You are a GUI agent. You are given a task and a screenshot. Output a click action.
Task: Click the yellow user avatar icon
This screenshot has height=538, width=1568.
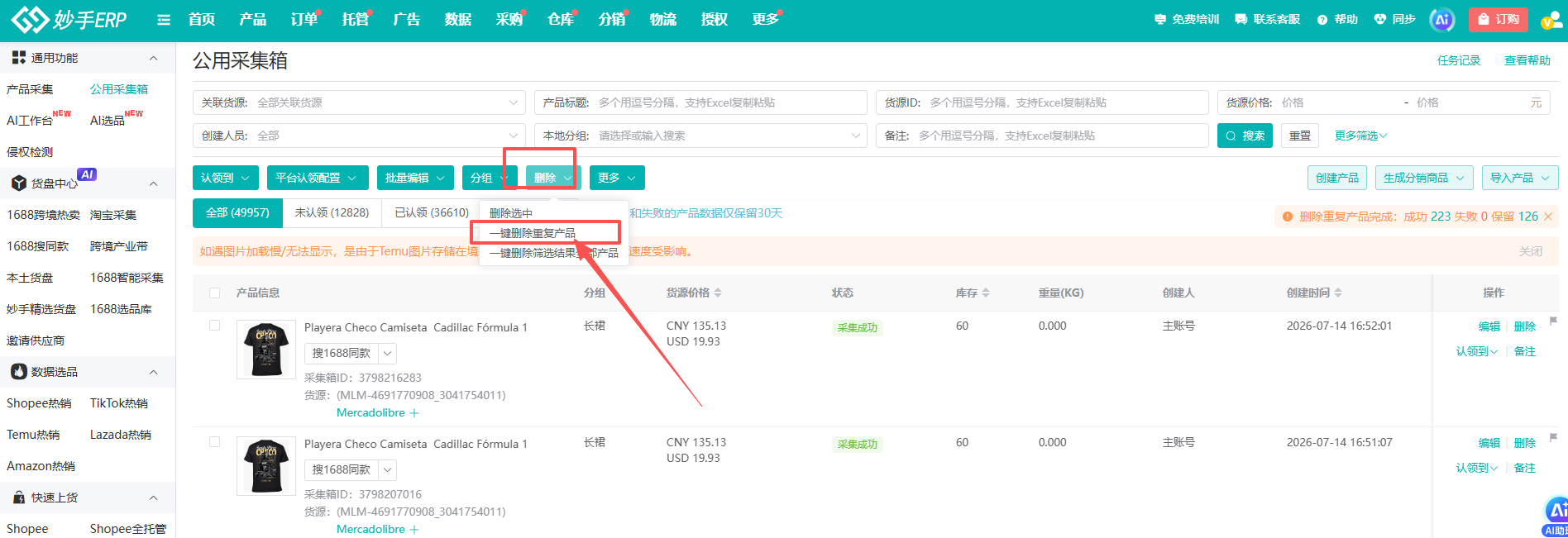click(1551, 21)
